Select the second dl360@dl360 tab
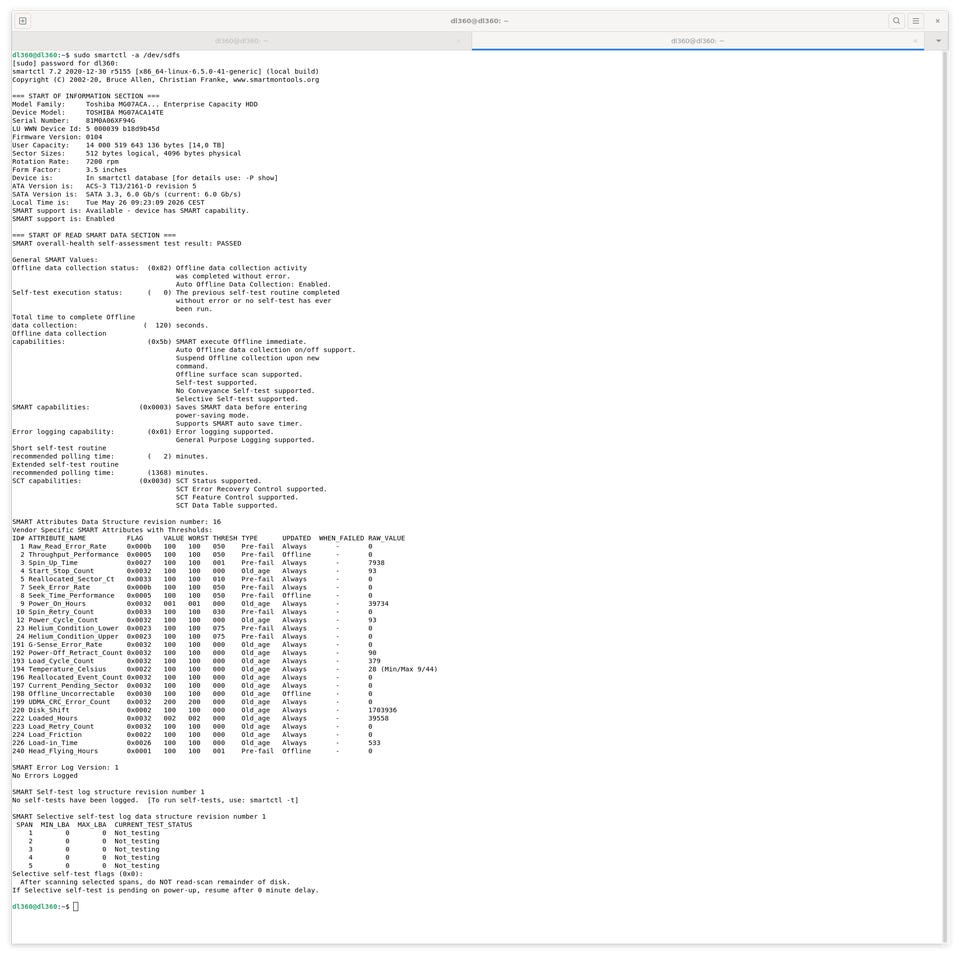Image resolution: width=960 pixels, height=957 pixels. click(x=697, y=41)
